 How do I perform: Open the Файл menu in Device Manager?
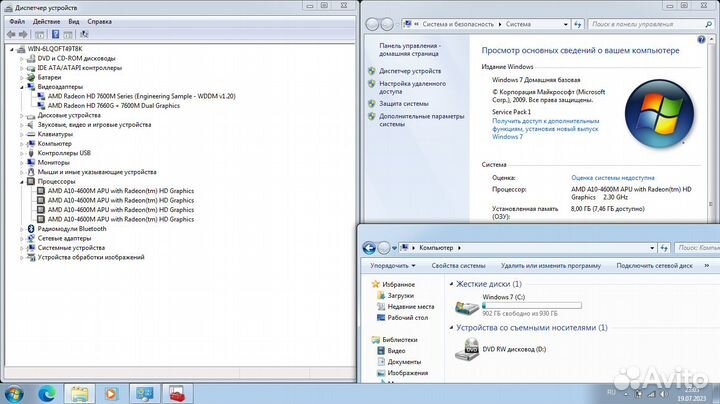(x=17, y=22)
